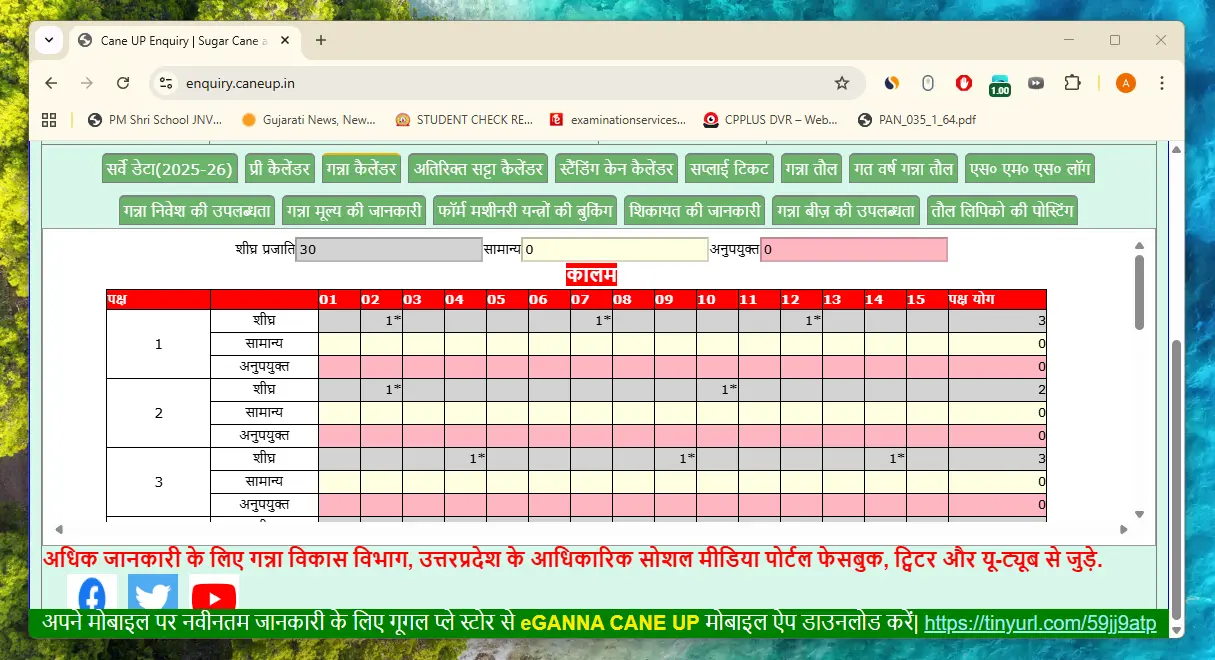Screen dimensions: 1215x660
Task: Open the tab search chevron dropdown
Action: click(x=48, y=40)
